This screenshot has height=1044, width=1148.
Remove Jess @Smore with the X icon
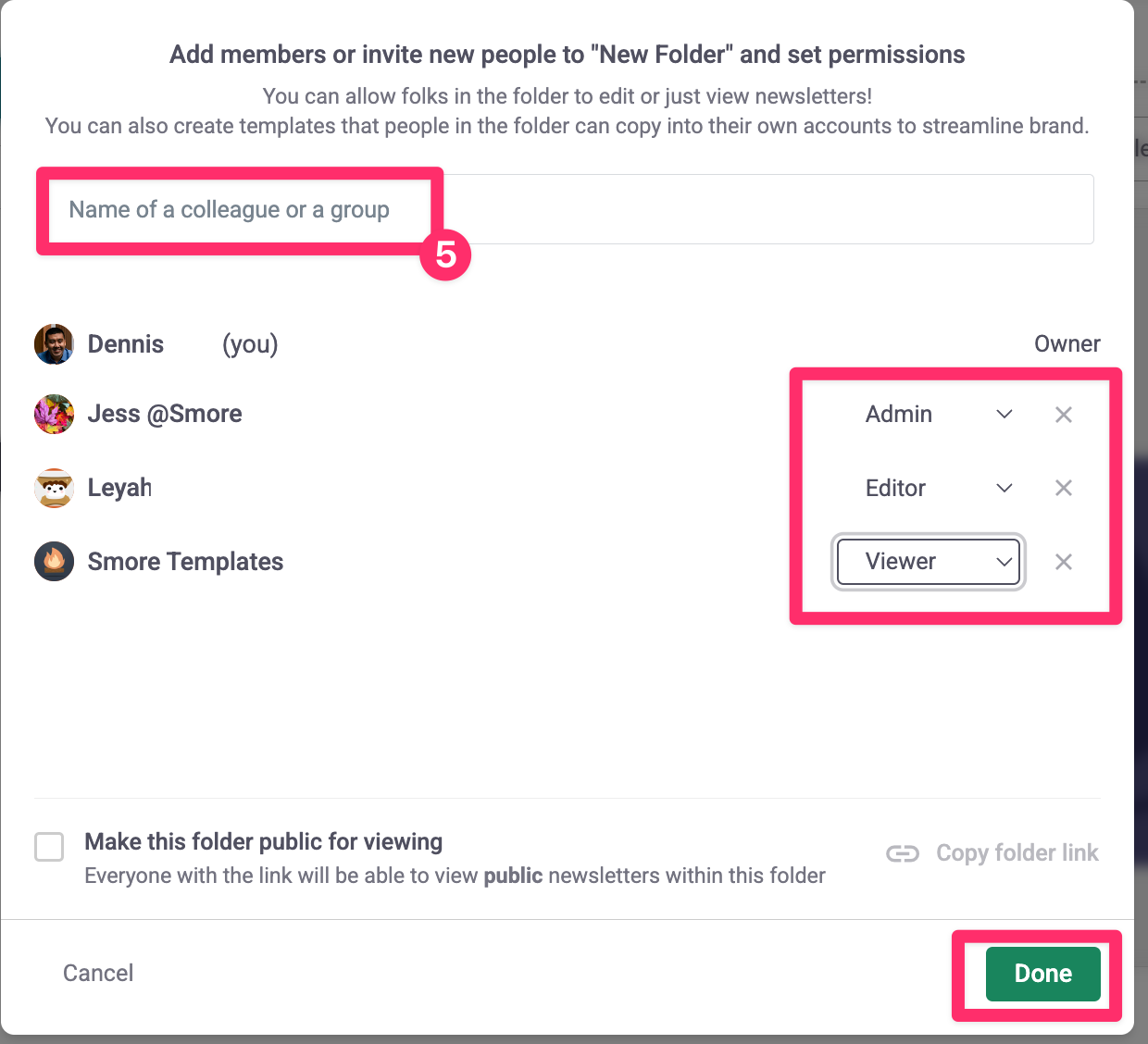1064,415
